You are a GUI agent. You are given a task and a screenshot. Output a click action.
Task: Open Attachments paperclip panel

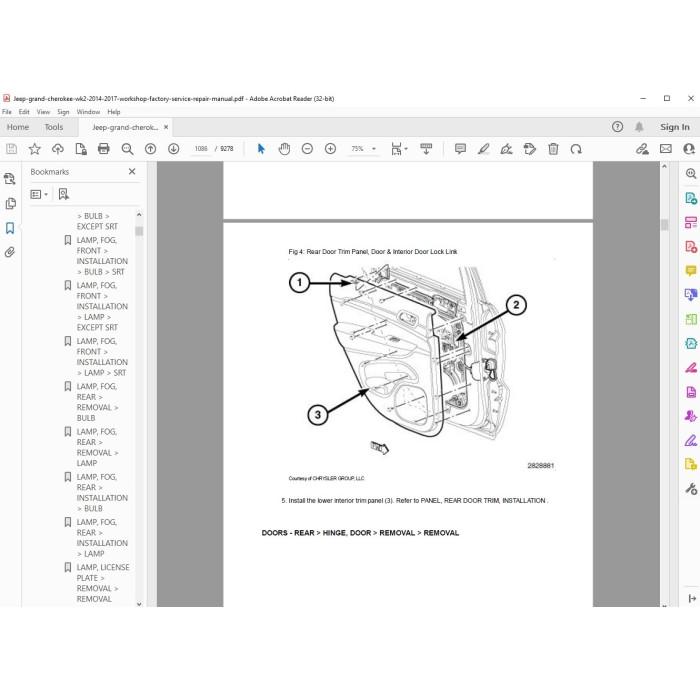tap(10, 252)
